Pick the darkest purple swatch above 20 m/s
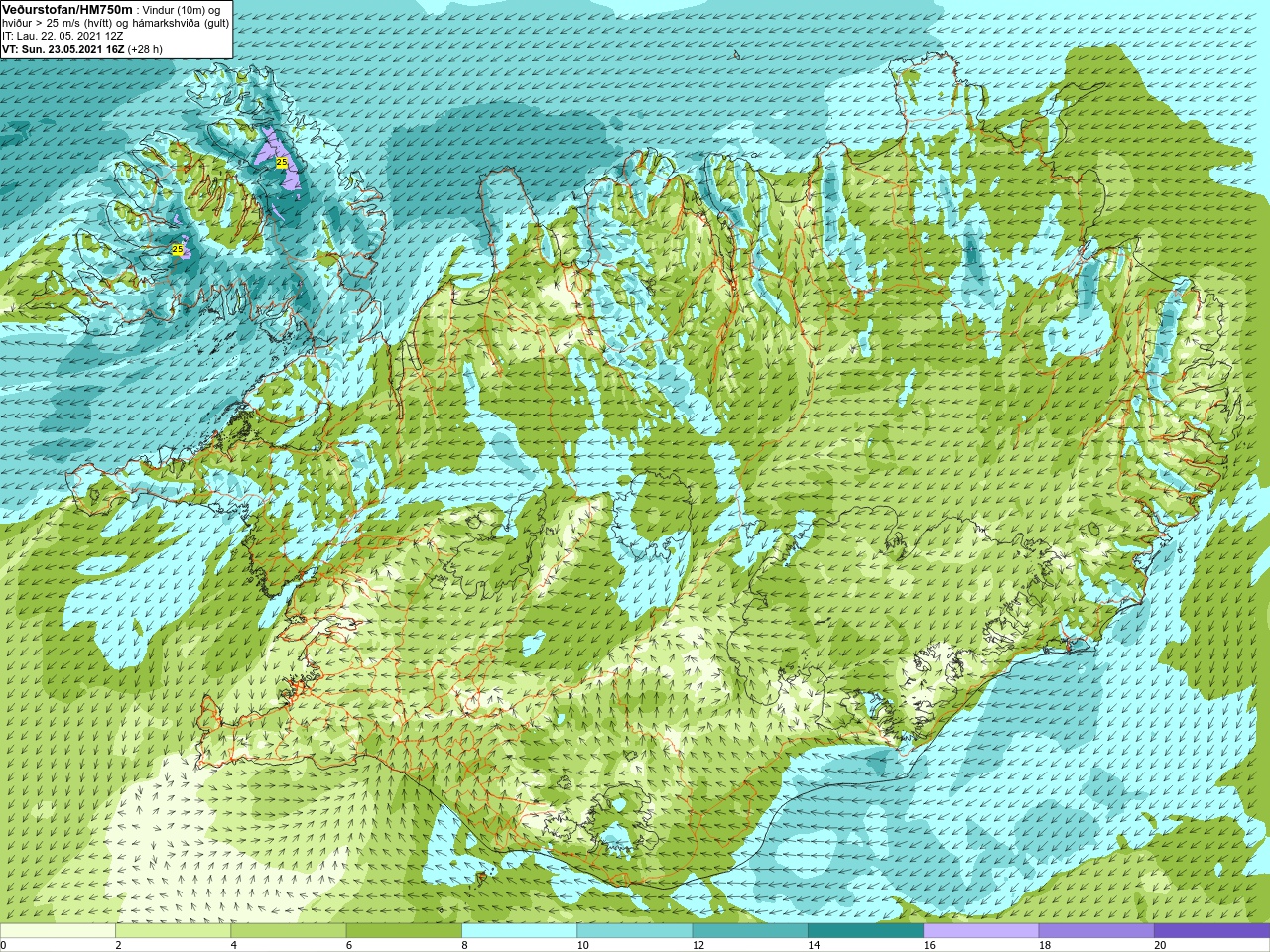 tap(1211, 931)
